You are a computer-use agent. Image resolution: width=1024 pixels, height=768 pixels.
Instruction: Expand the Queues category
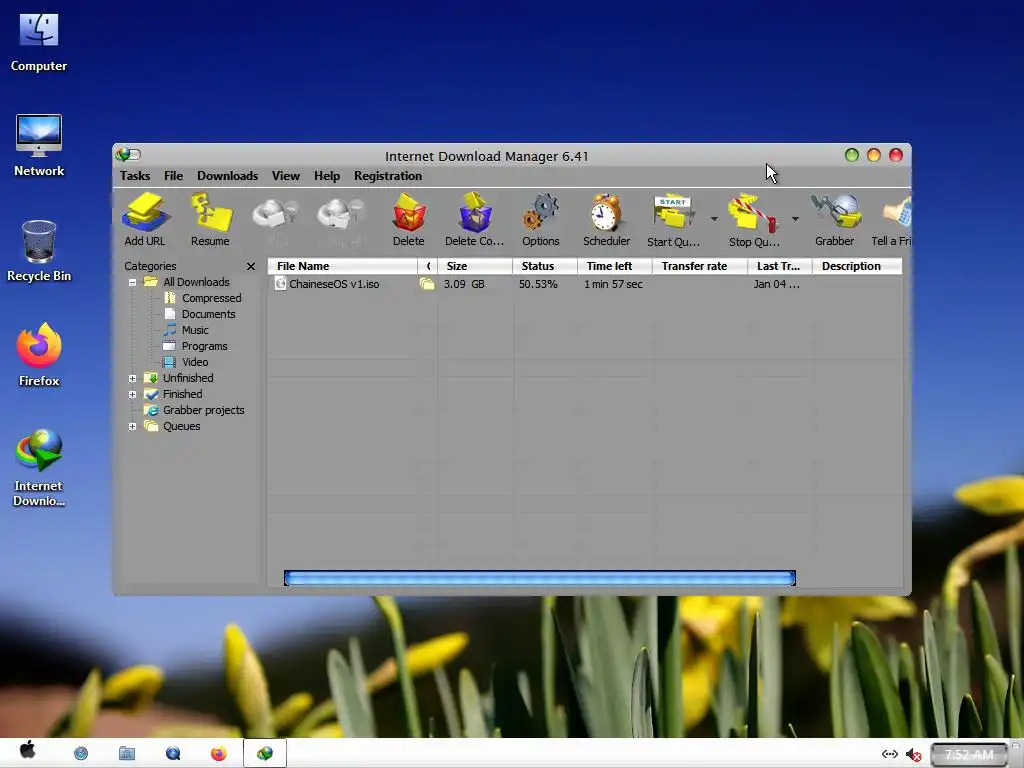tap(133, 426)
